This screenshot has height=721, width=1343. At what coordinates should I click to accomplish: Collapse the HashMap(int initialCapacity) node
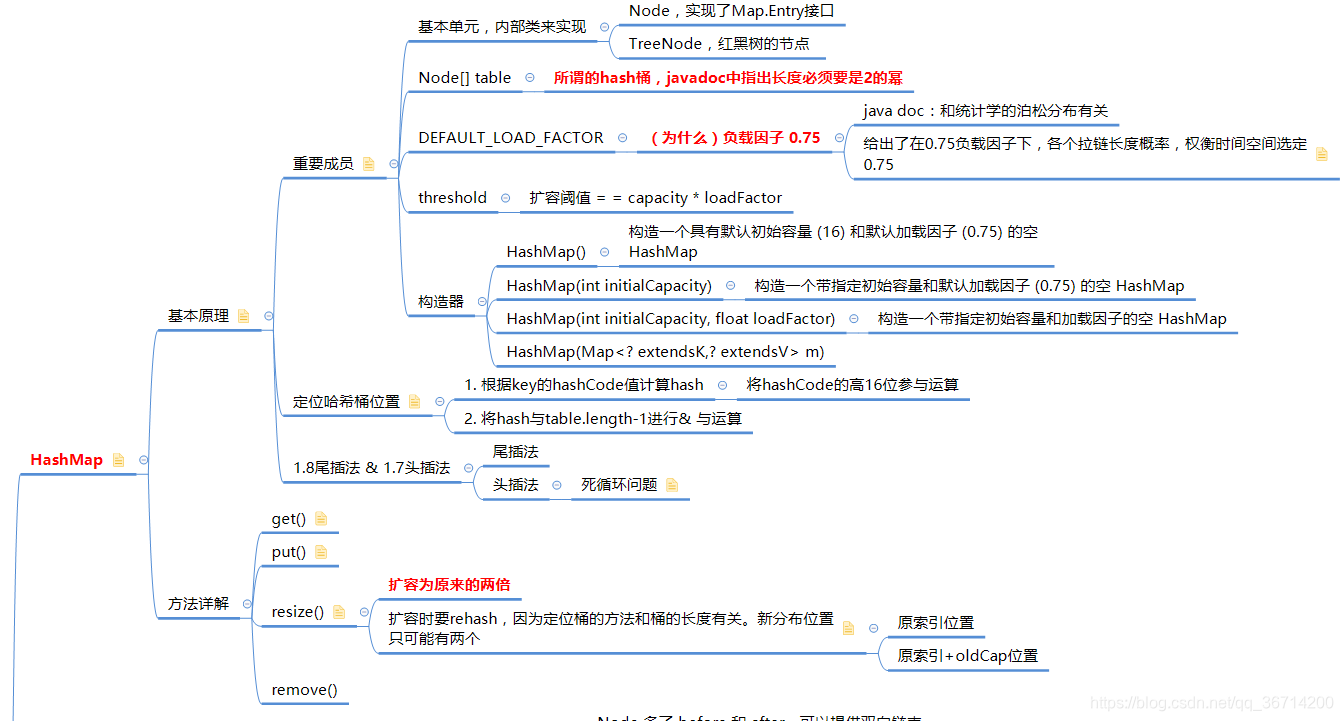(x=730, y=286)
